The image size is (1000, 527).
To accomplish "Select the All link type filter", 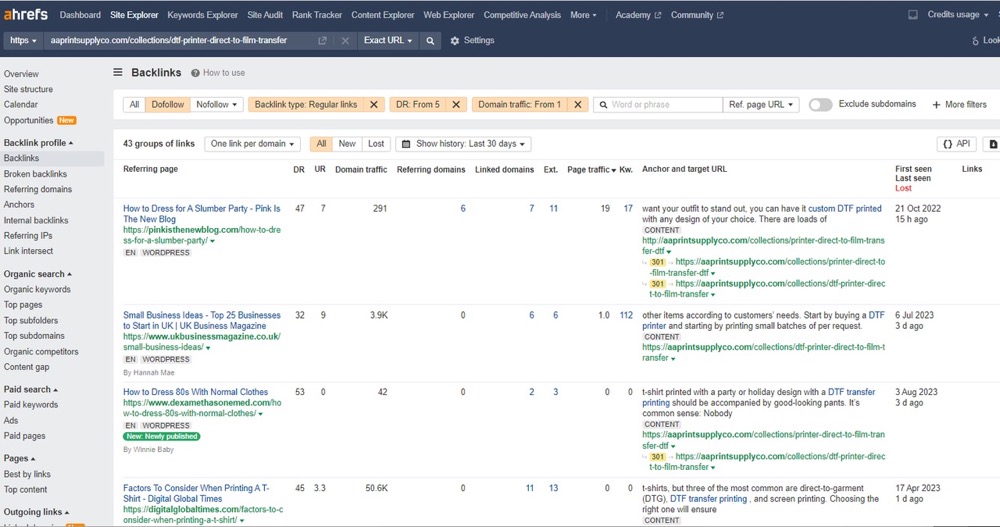I will (x=134, y=105).
